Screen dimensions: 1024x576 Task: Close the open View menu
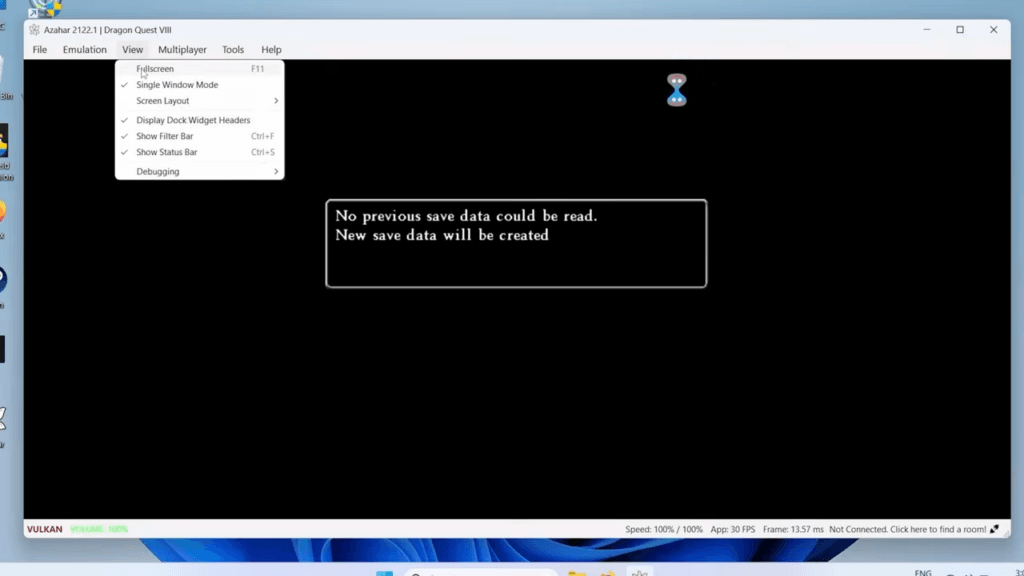pos(133,50)
